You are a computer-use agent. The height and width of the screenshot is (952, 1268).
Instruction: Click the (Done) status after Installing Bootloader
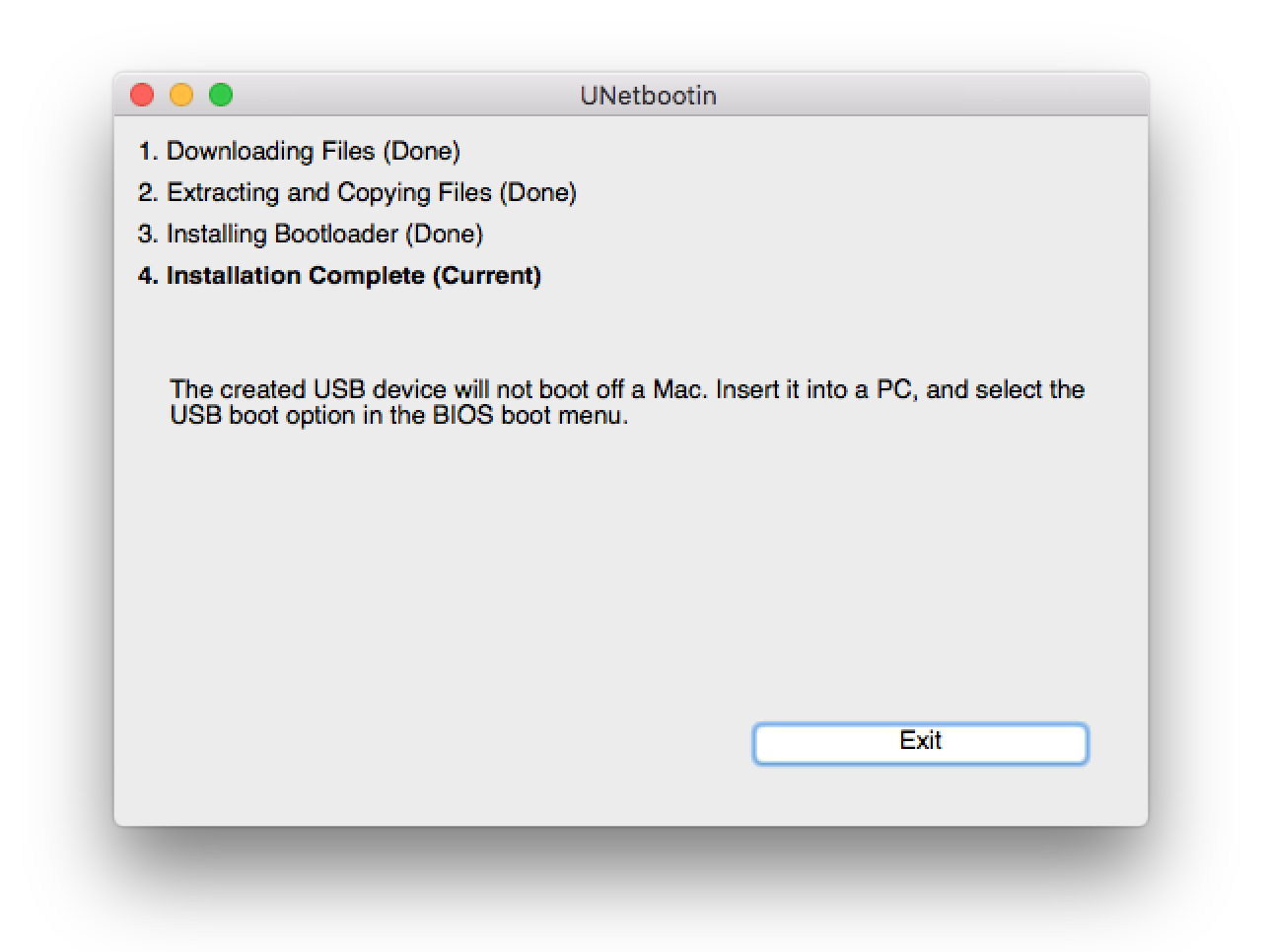pos(445,234)
